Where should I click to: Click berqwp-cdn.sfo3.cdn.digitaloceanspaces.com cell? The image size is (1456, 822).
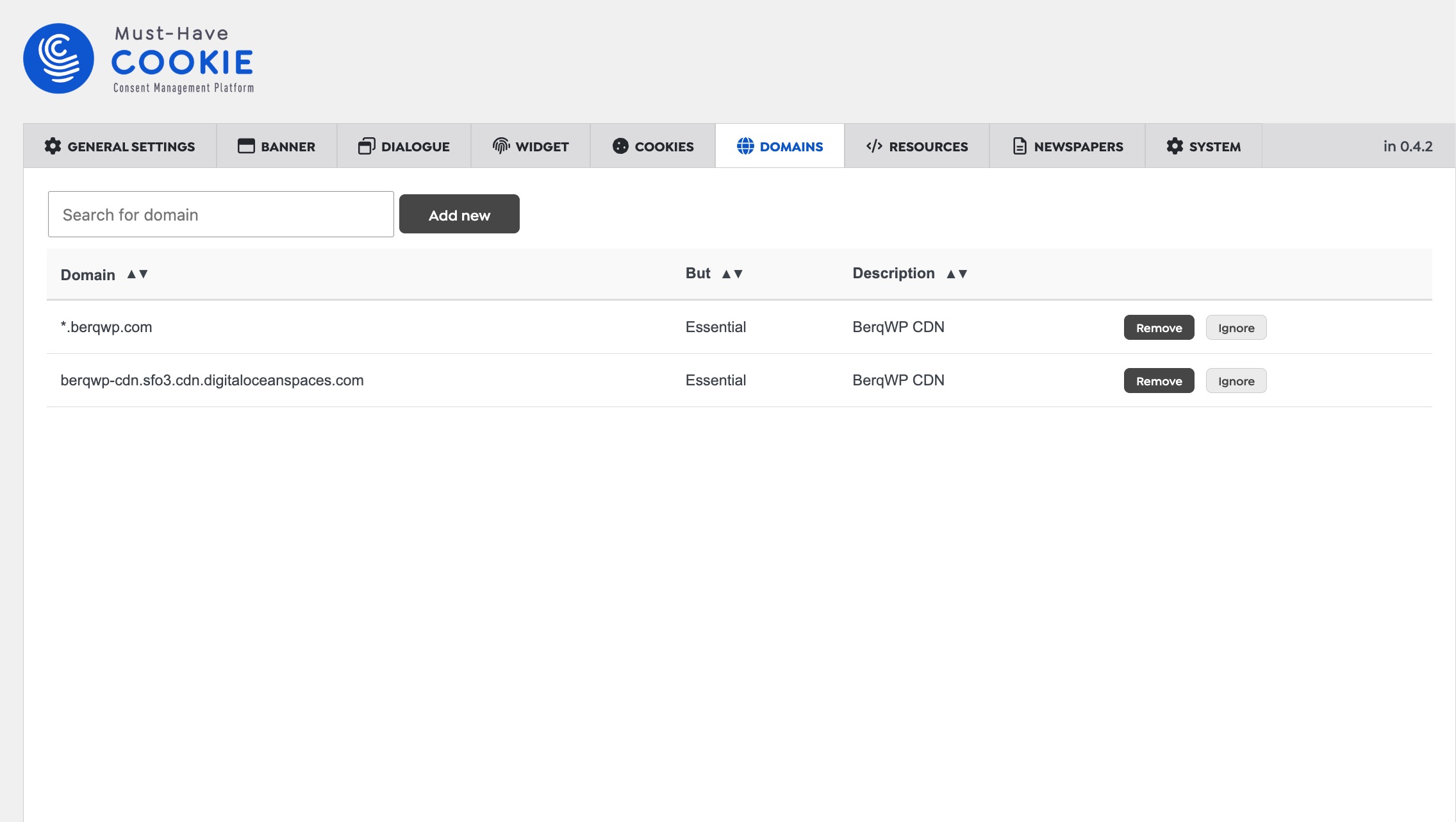(x=212, y=380)
